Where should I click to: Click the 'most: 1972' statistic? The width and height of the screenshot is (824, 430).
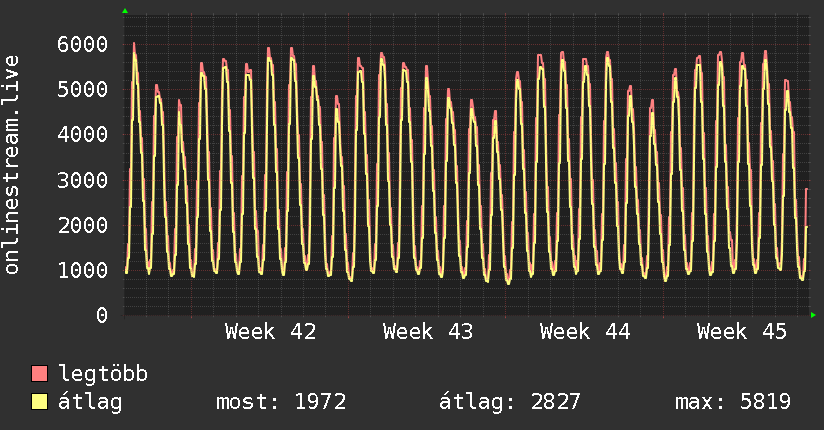pyautogui.click(x=281, y=403)
